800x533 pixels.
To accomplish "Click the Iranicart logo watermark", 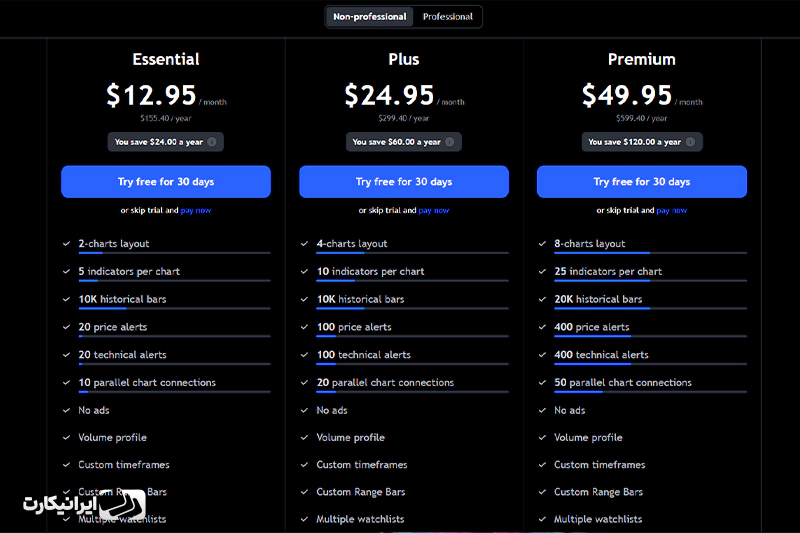I will (x=84, y=504).
